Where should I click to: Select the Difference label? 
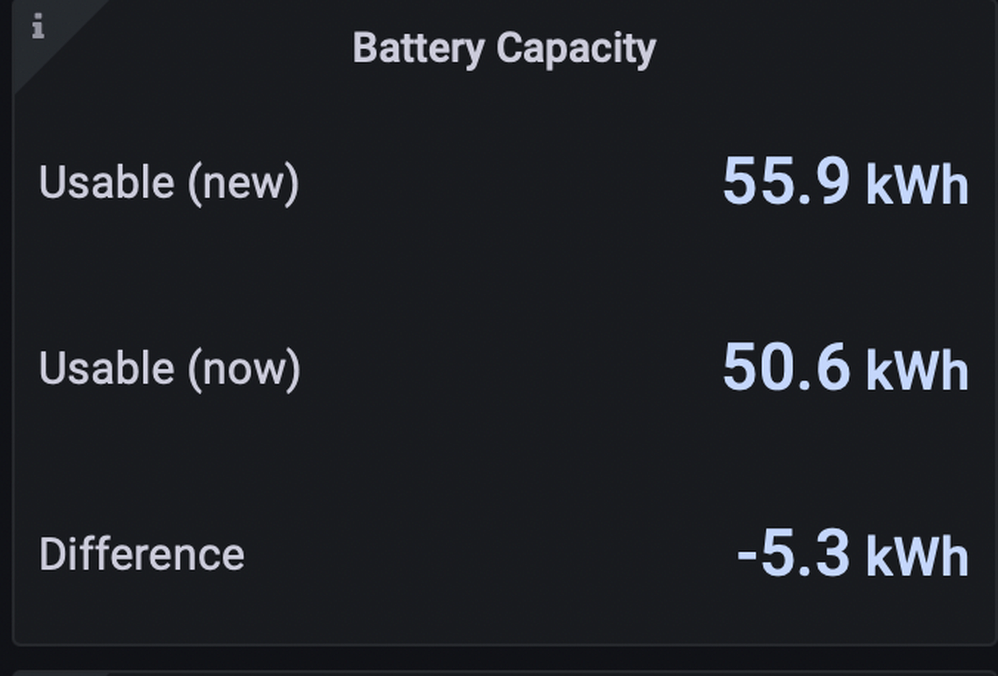pyautogui.click(x=142, y=554)
